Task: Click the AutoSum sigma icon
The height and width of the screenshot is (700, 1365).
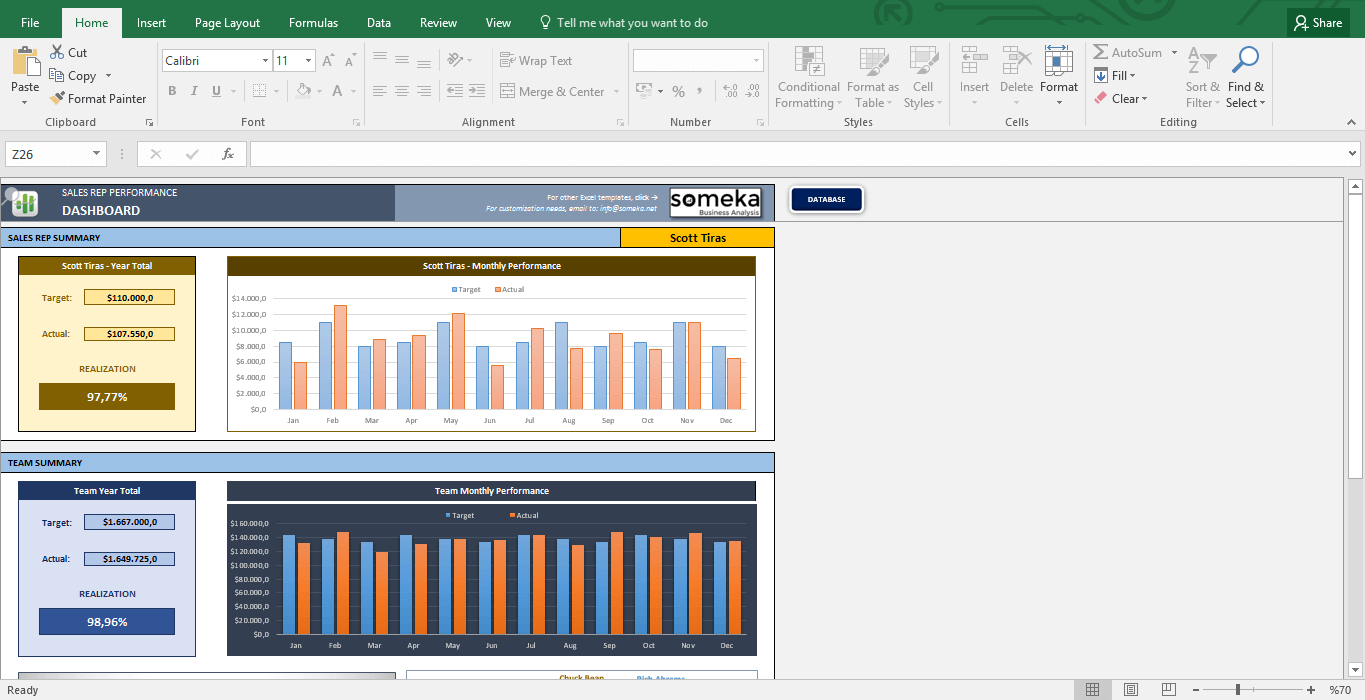Action: point(1101,52)
